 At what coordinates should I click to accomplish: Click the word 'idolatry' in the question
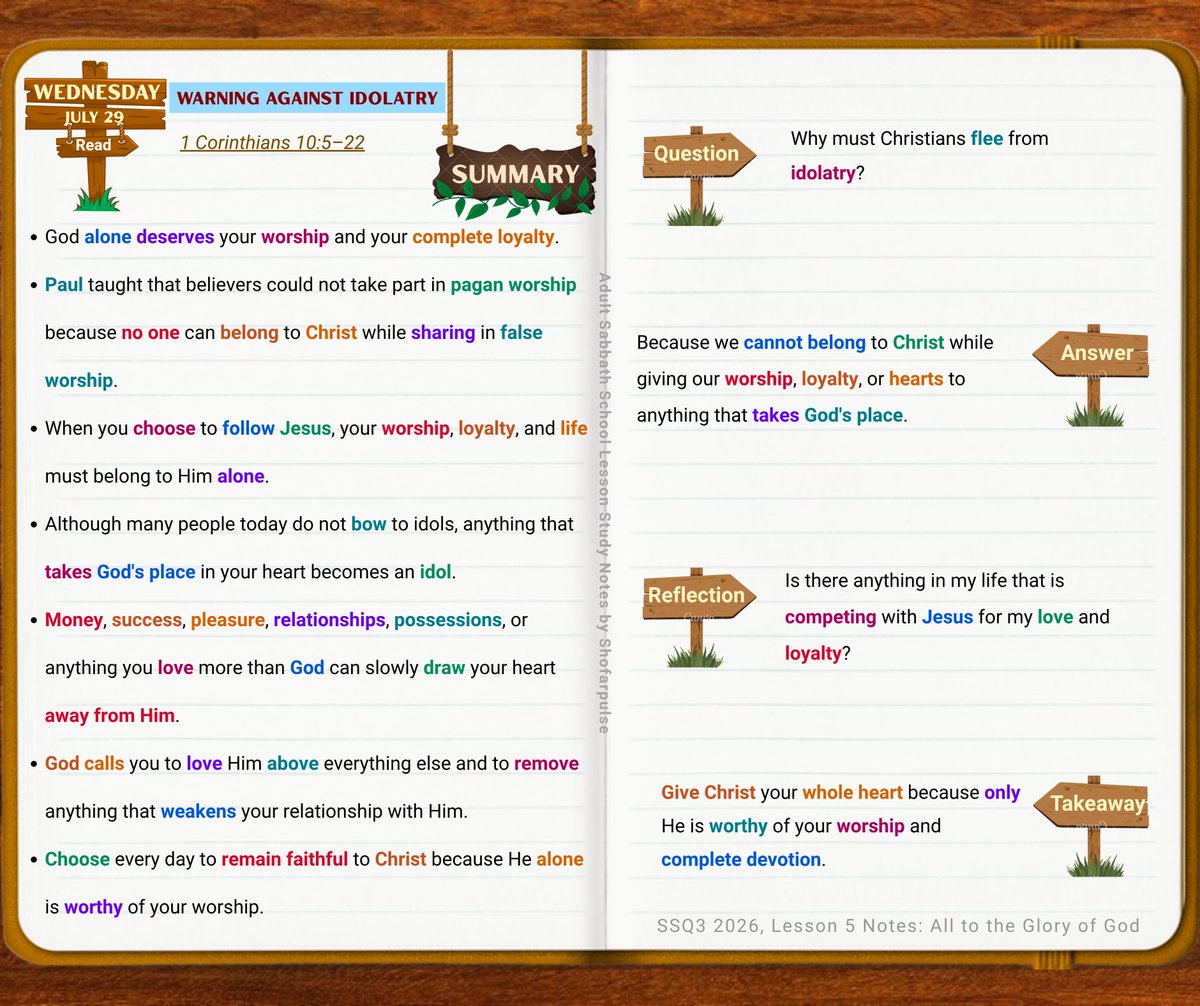[x=823, y=173]
